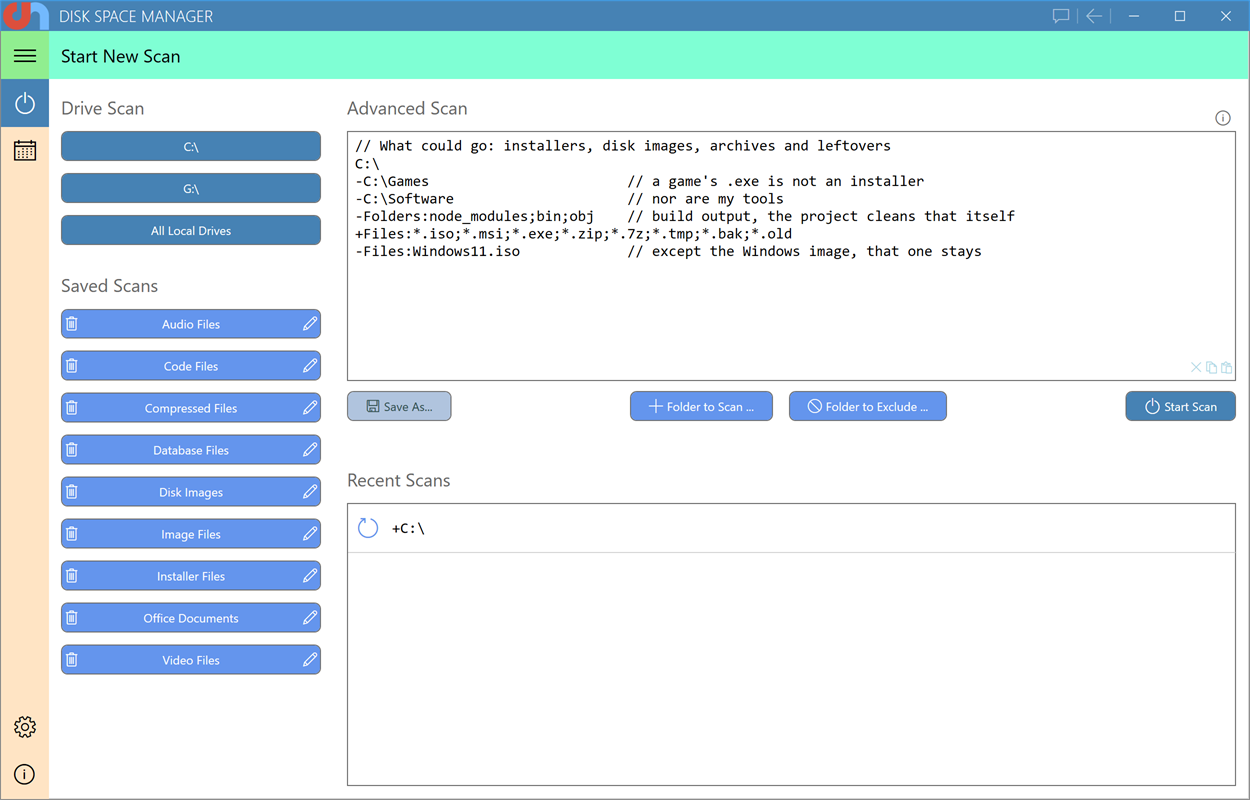Viewport: 1250px width, 800px height.
Task: Scan the C:\ drive
Action: click(x=191, y=146)
